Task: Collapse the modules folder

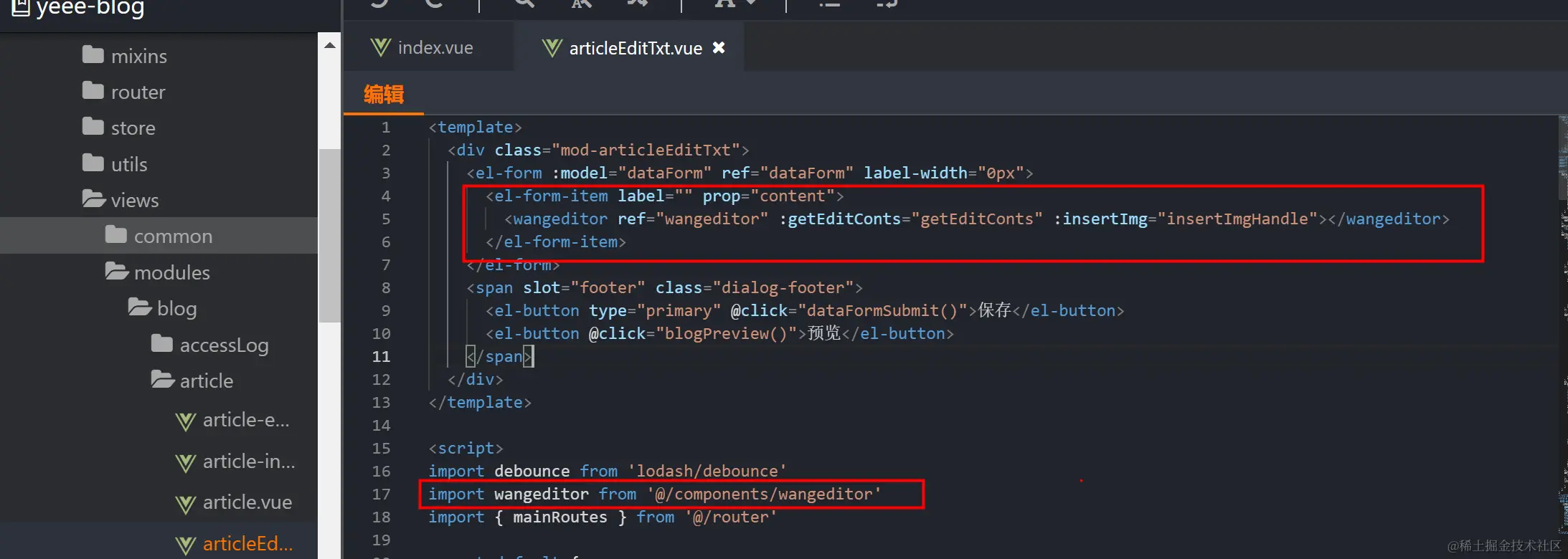Action: coord(157,272)
